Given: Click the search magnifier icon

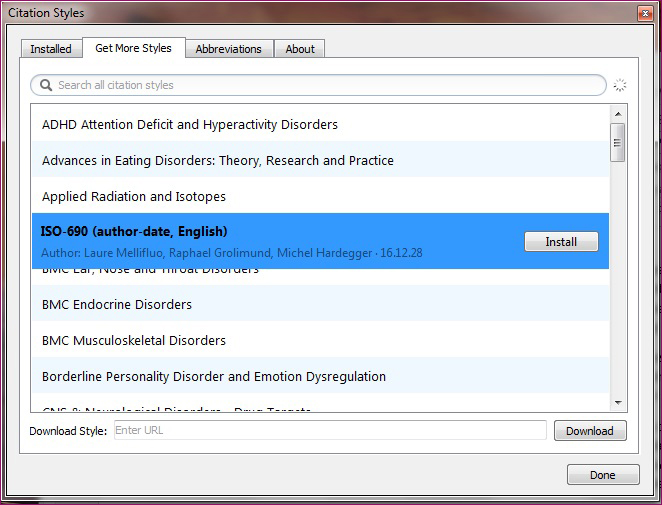Looking at the screenshot, I should [45, 85].
